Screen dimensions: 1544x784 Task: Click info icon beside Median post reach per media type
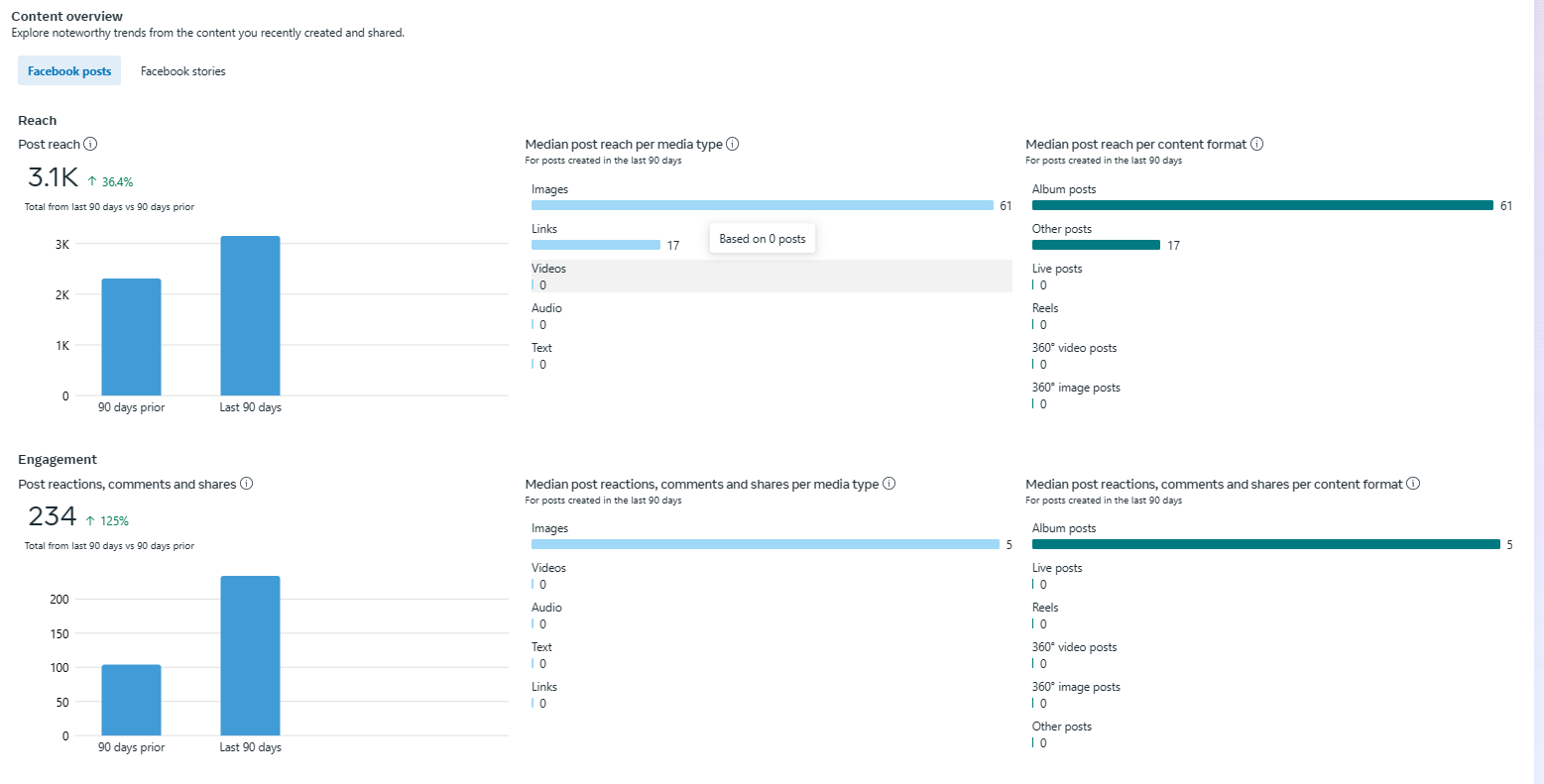732,144
